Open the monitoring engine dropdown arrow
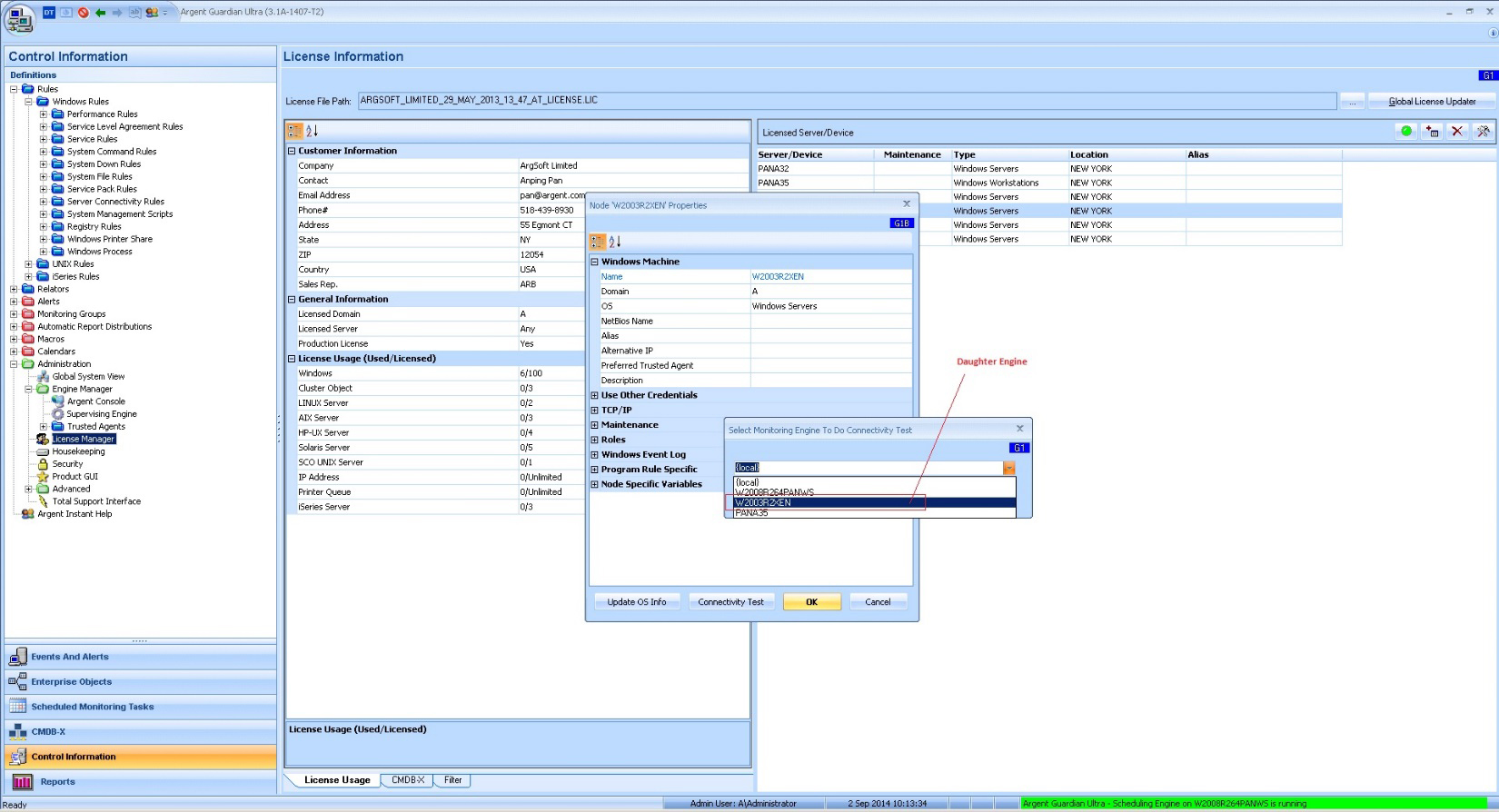The height and width of the screenshot is (812, 1499). tap(1008, 468)
